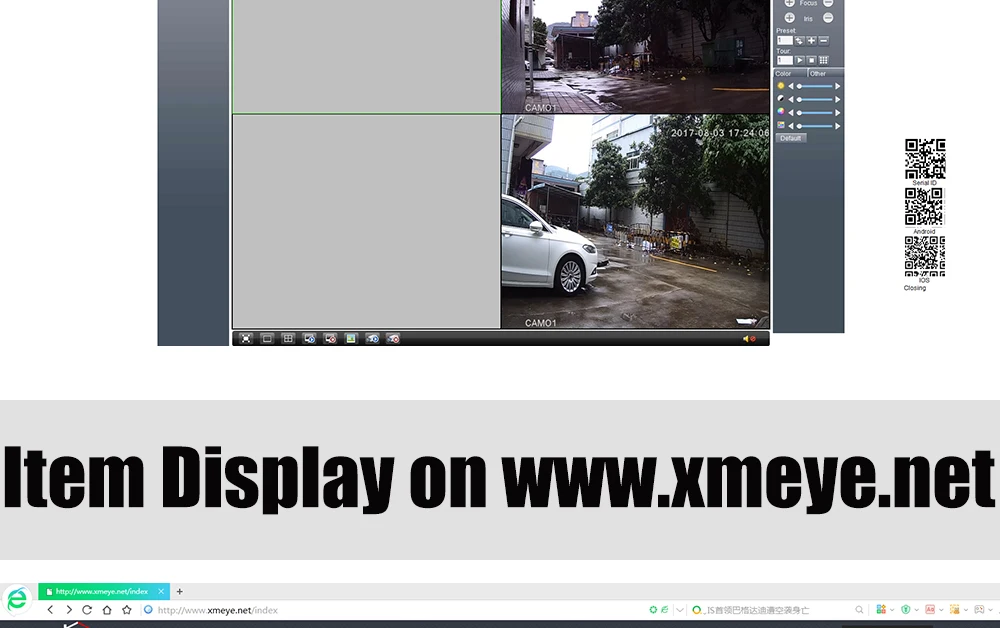Click the browser search box
The height and width of the screenshot is (628, 1000).
pyautogui.click(x=778, y=610)
